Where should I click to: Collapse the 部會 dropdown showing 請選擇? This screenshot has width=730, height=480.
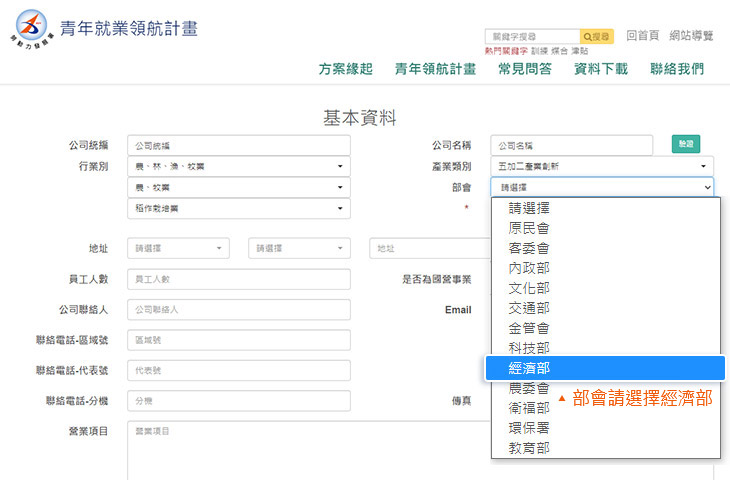point(602,187)
